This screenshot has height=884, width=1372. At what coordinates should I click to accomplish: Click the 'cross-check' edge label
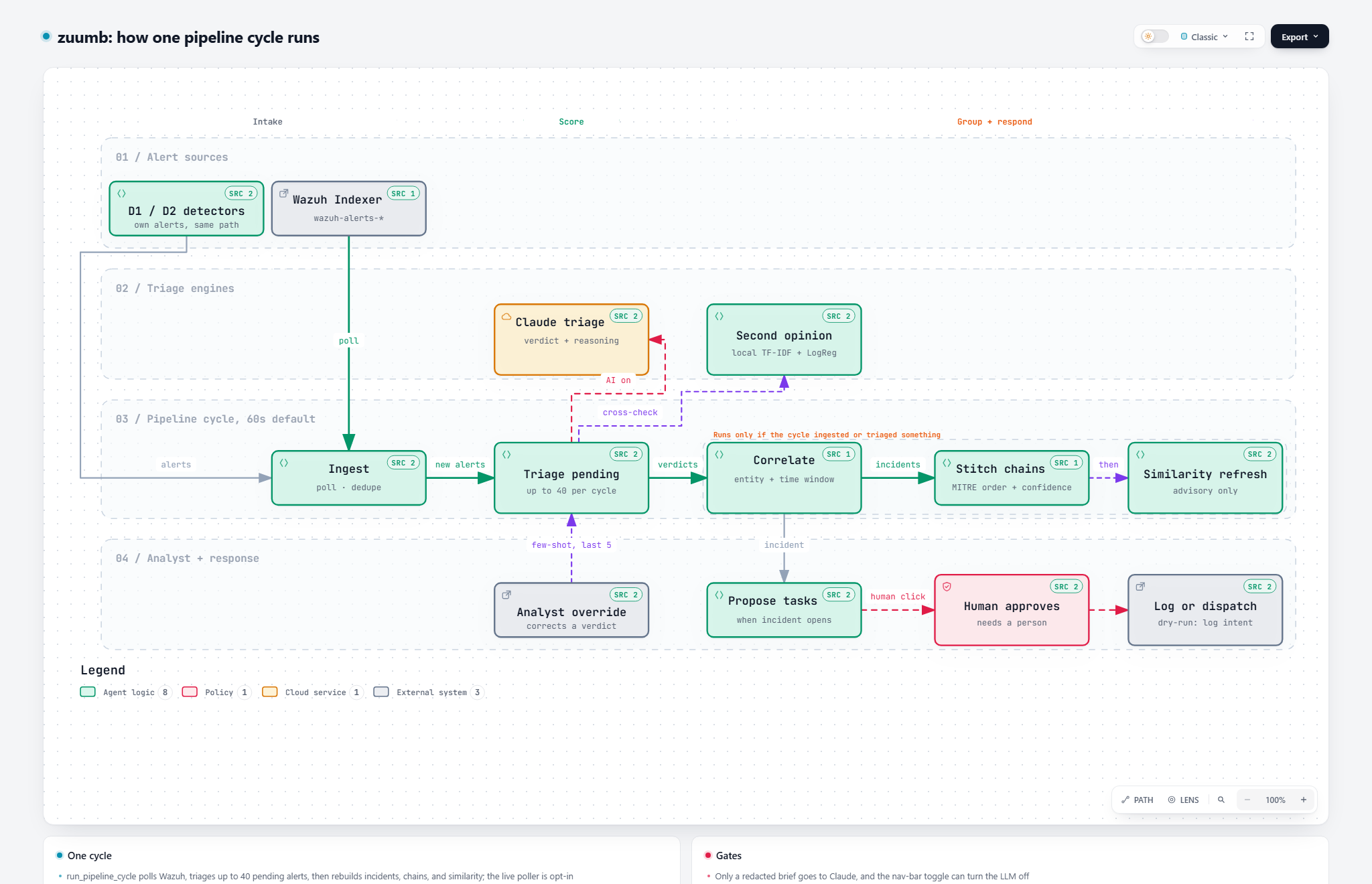point(630,413)
